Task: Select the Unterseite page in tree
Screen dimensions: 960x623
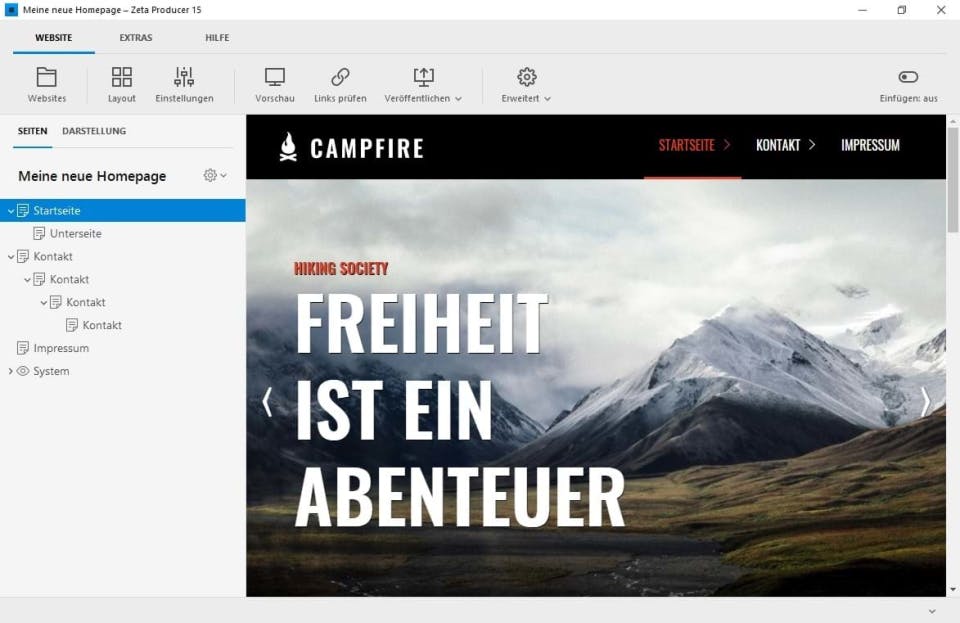Action: 75,233
